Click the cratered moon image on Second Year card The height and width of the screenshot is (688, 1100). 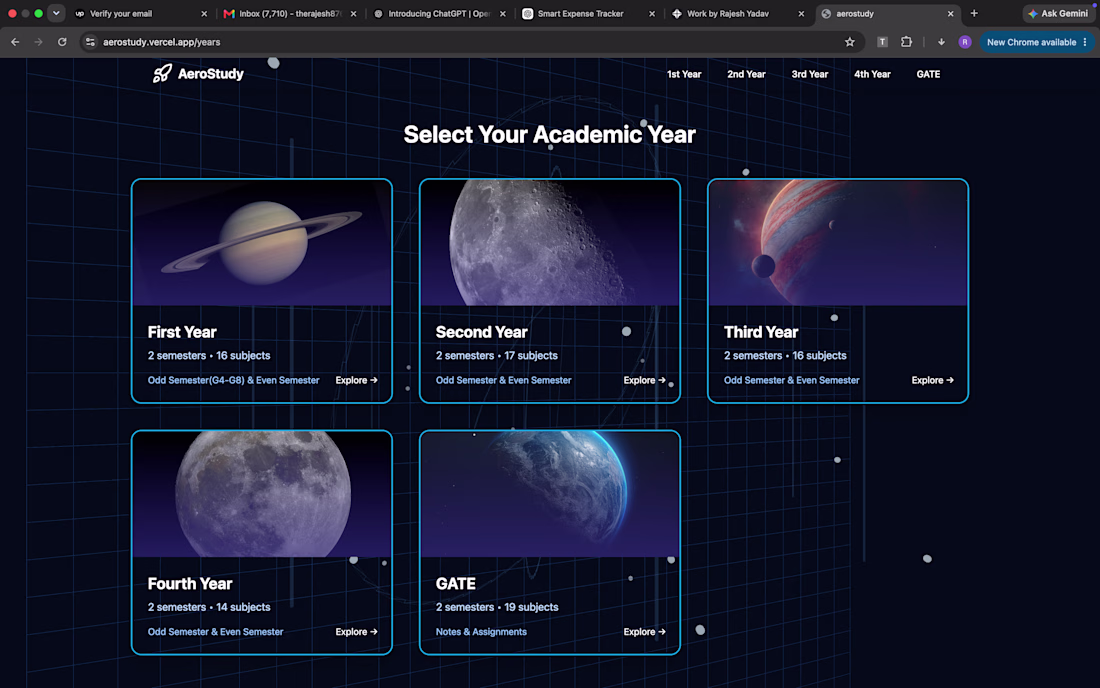tap(550, 243)
